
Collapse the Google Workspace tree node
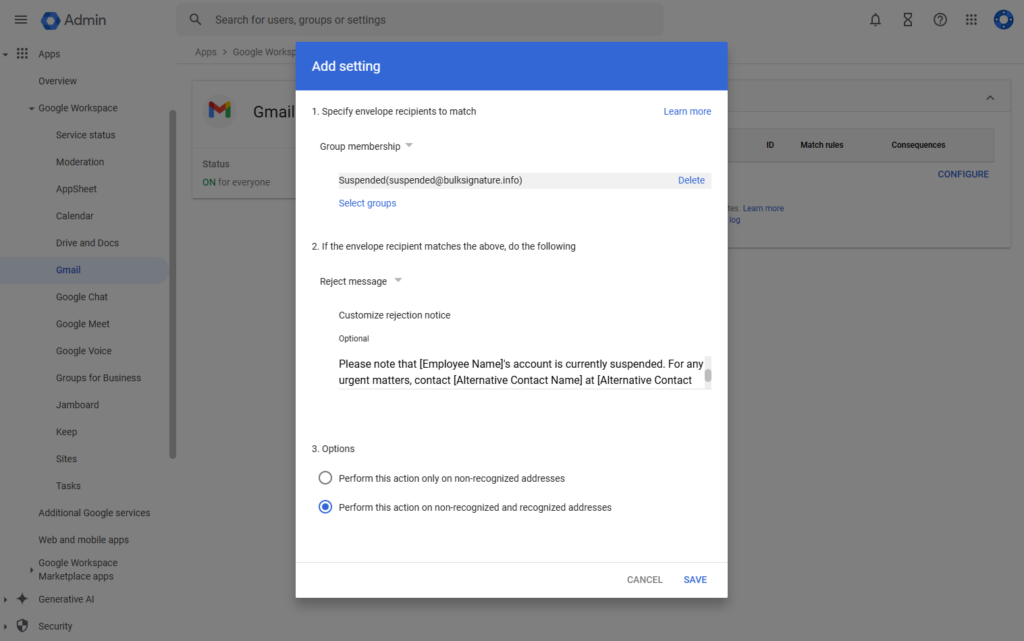click(31, 108)
